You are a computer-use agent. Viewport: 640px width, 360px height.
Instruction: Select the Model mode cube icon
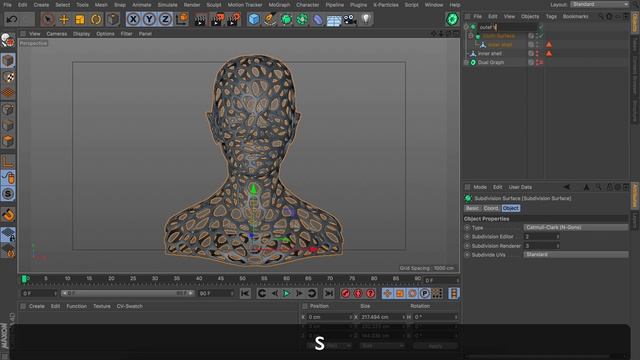(x=8, y=60)
